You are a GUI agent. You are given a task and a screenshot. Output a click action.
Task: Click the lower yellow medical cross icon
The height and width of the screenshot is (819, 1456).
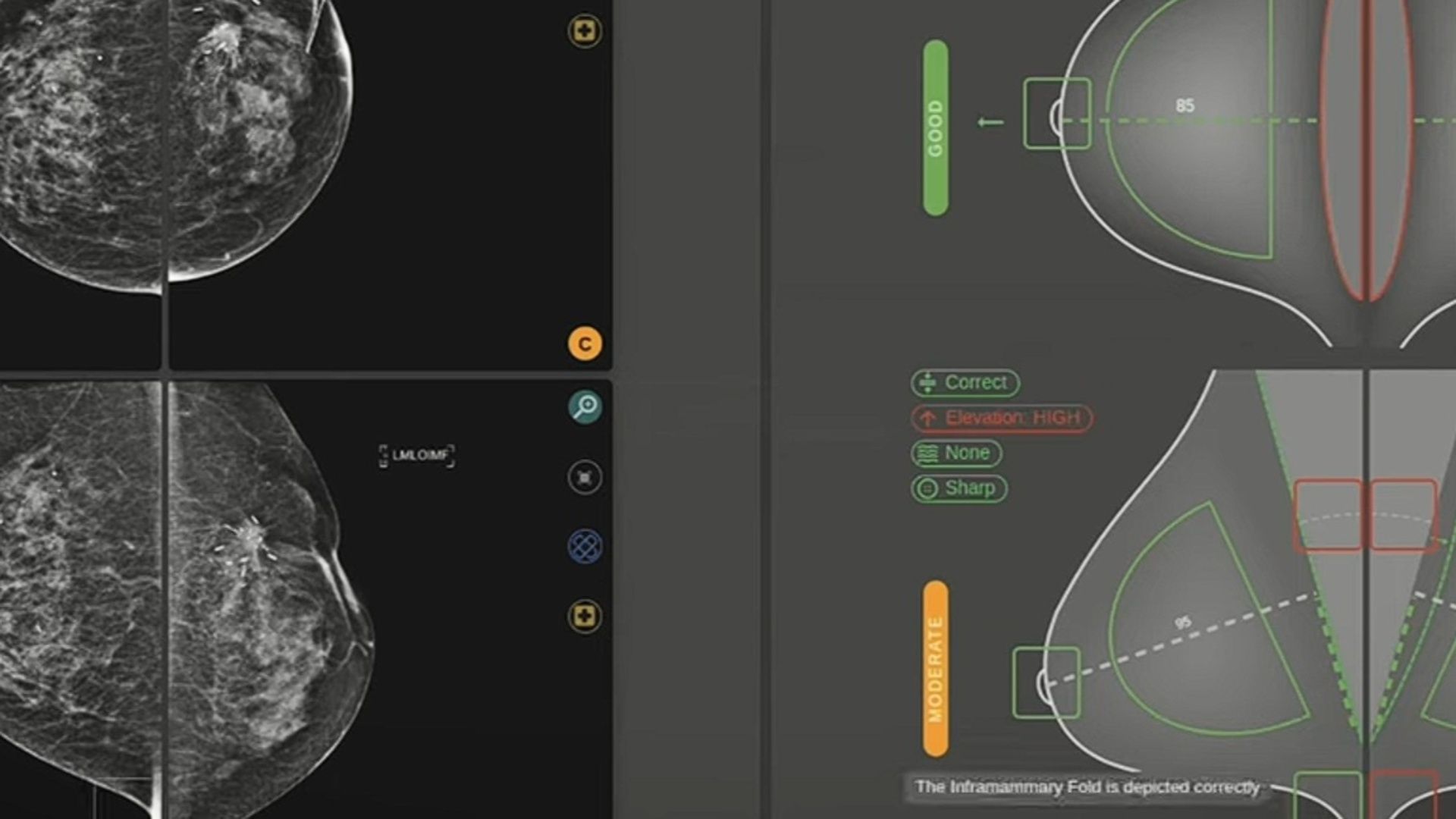point(585,616)
